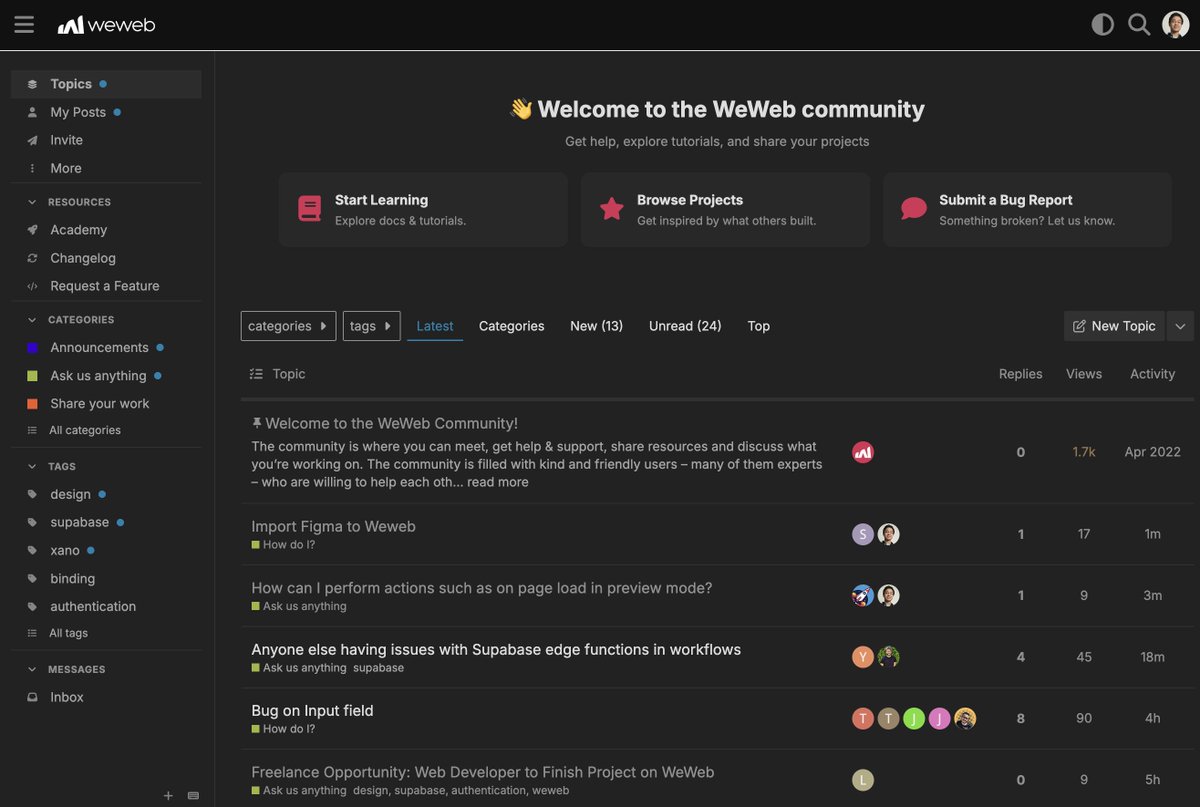
Task: Select orange Share your work category swatch
Action: click(32, 404)
